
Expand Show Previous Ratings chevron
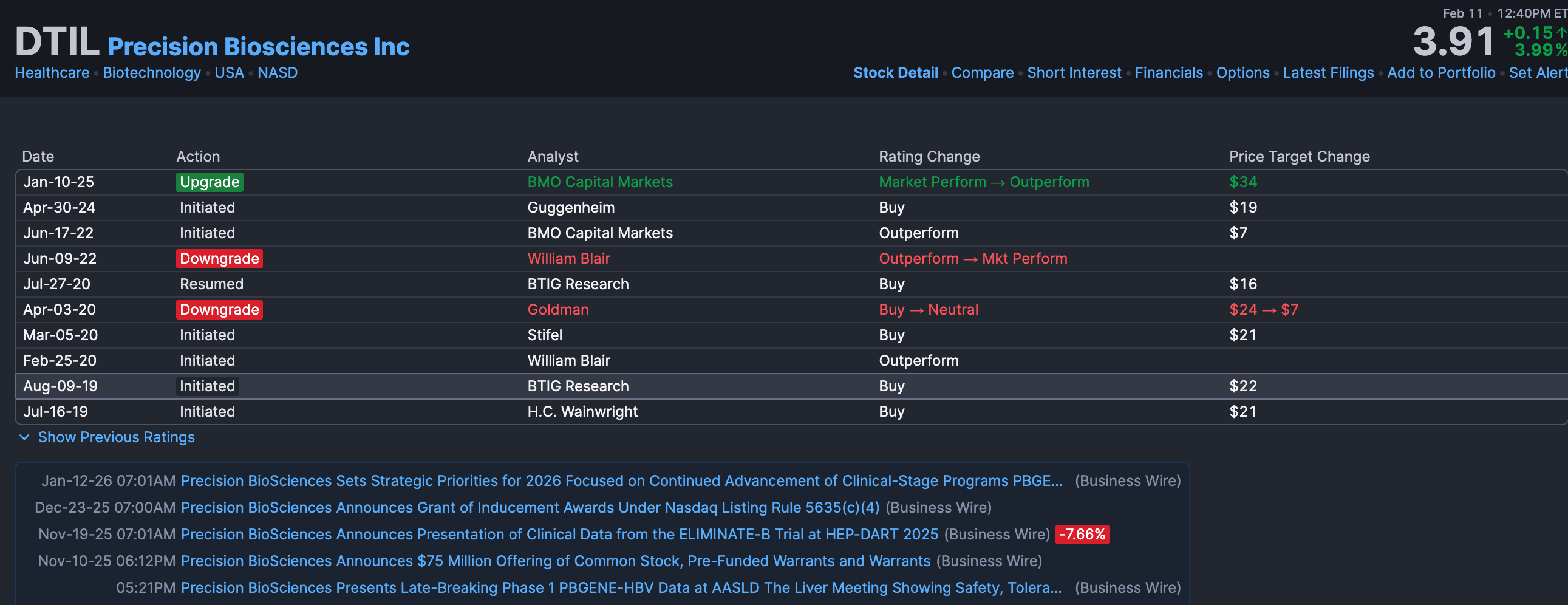coord(24,437)
